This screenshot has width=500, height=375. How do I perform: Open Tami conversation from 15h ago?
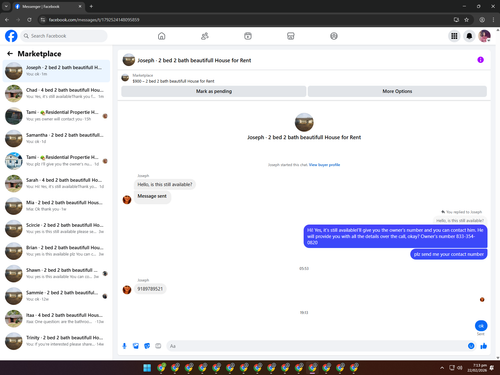(56, 116)
